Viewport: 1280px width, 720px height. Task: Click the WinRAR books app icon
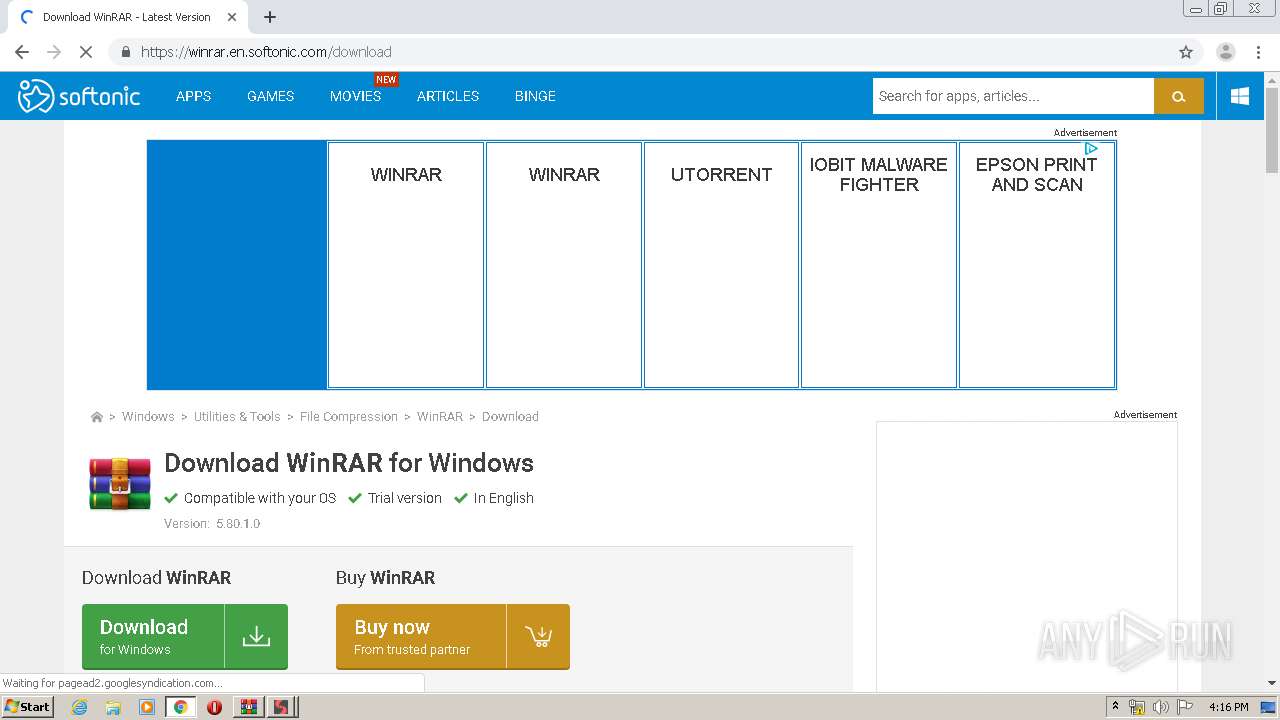click(x=120, y=483)
